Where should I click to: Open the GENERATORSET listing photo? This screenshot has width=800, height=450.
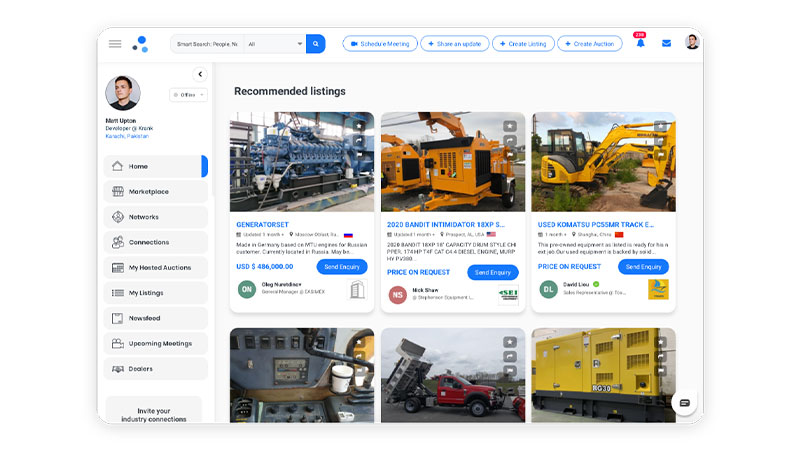click(x=302, y=162)
